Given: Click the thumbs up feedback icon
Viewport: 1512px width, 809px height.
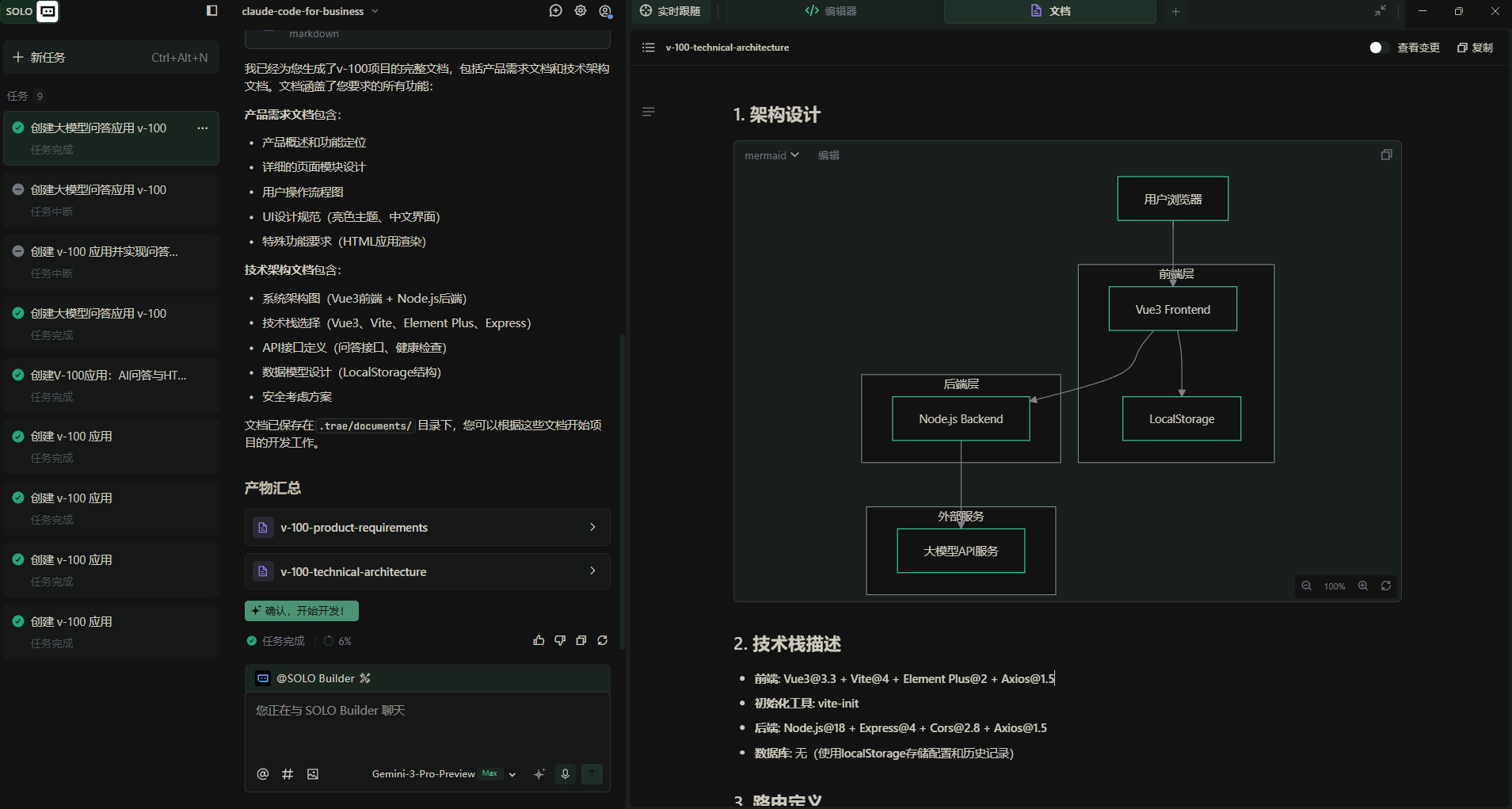Looking at the screenshot, I should coord(539,640).
